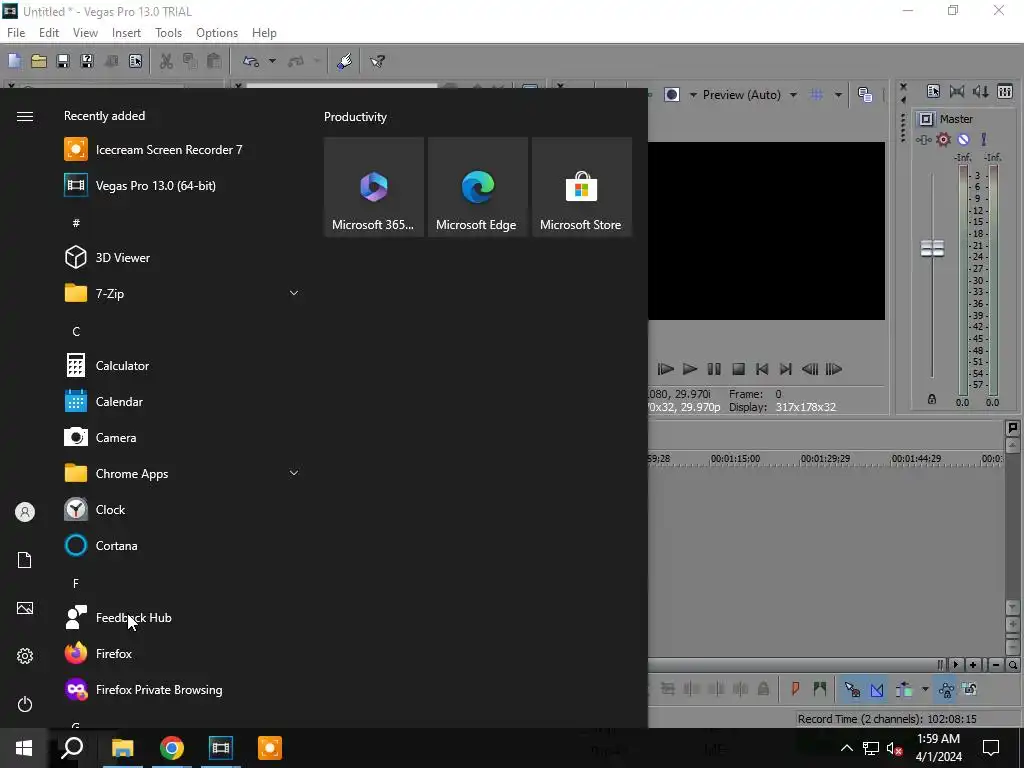The width and height of the screenshot is (1024, 768).
Task: Click Master automation settings icon
Action: (x=923, y=139)
